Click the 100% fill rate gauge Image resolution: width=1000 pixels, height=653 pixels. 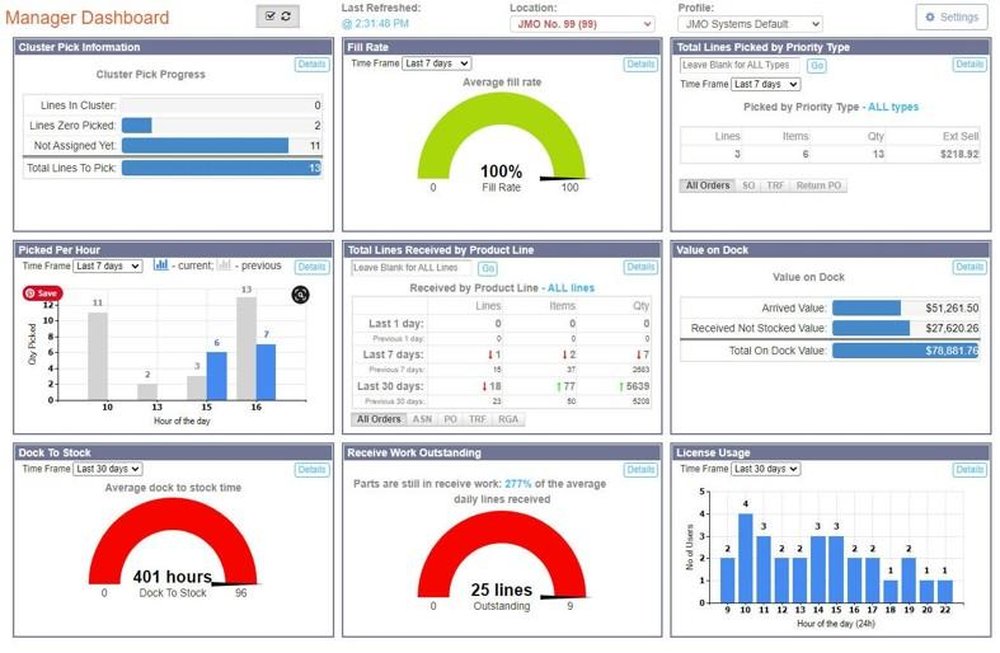[x=501, y=137]
